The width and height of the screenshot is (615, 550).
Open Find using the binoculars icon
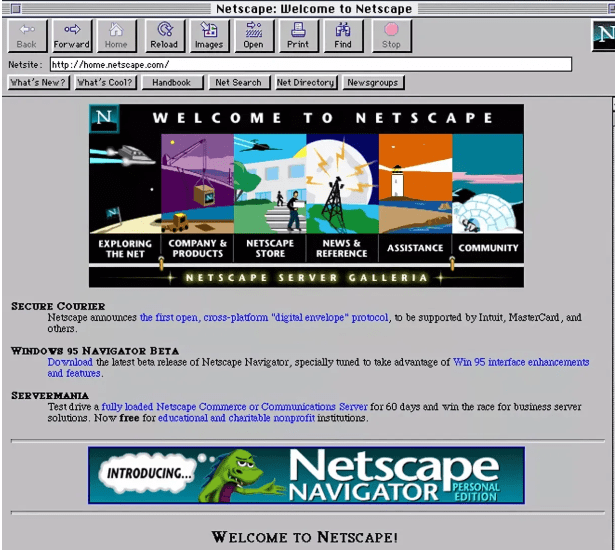(x=343, y=35)
